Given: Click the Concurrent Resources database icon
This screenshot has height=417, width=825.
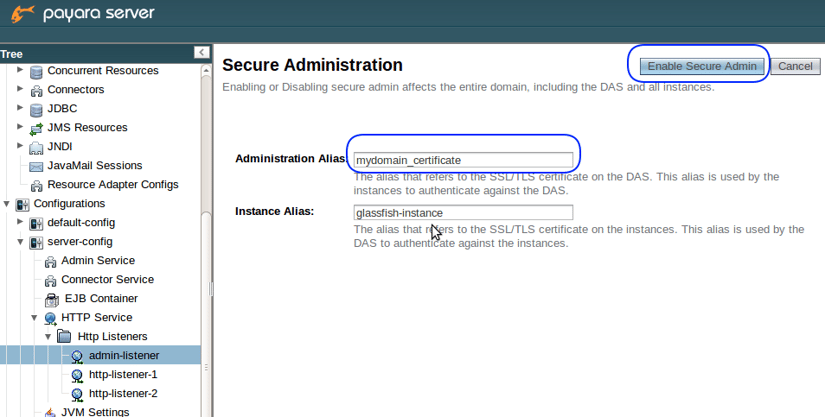Looking at the screenshot, I should click(x=36, y=72).
